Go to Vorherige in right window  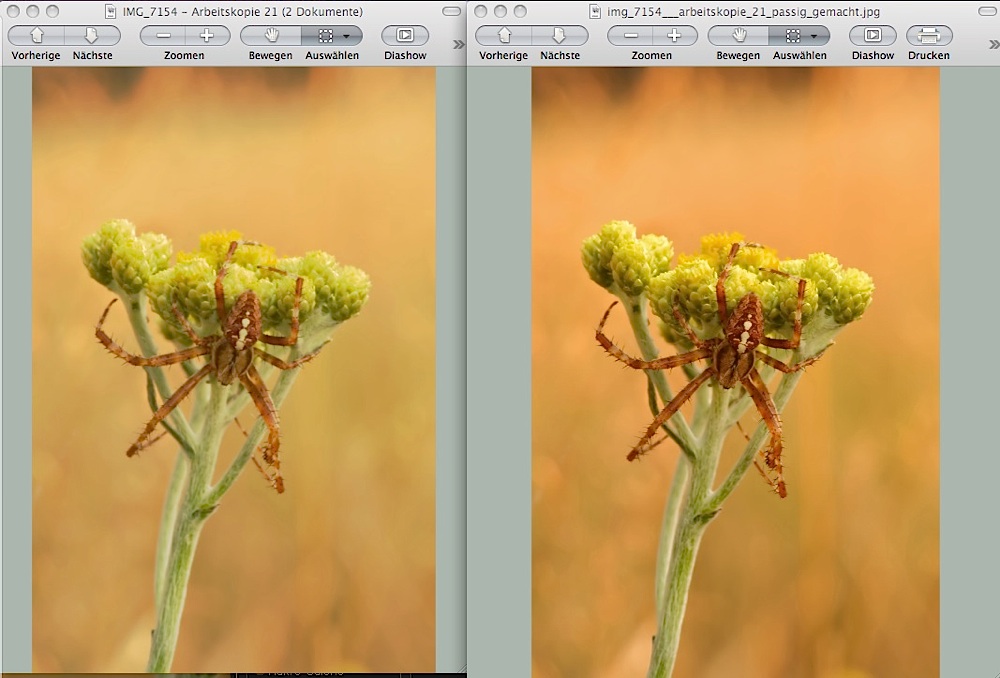pyautogui.click(x=503, y=35)
